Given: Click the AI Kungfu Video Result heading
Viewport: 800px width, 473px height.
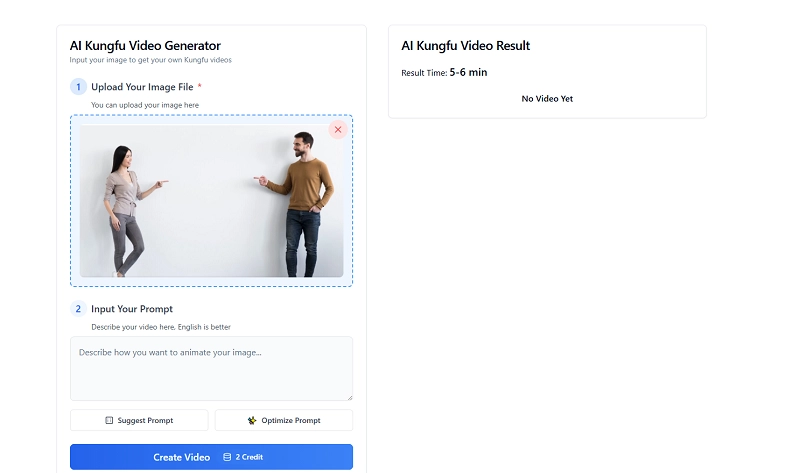Looking at the screenshot, I should point(465,45).
